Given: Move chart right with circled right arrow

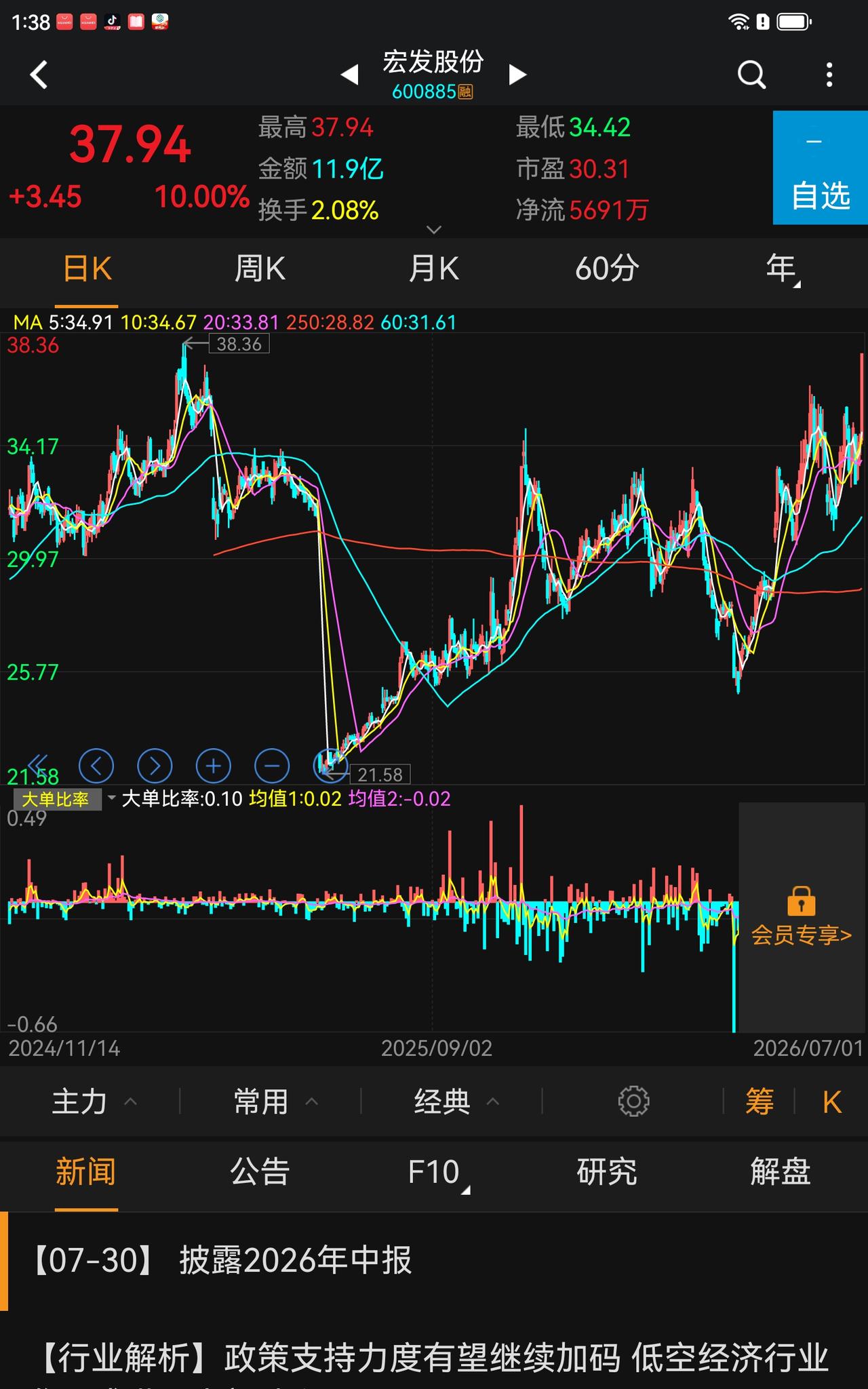Looking at the screenshot, I should 155,766.
